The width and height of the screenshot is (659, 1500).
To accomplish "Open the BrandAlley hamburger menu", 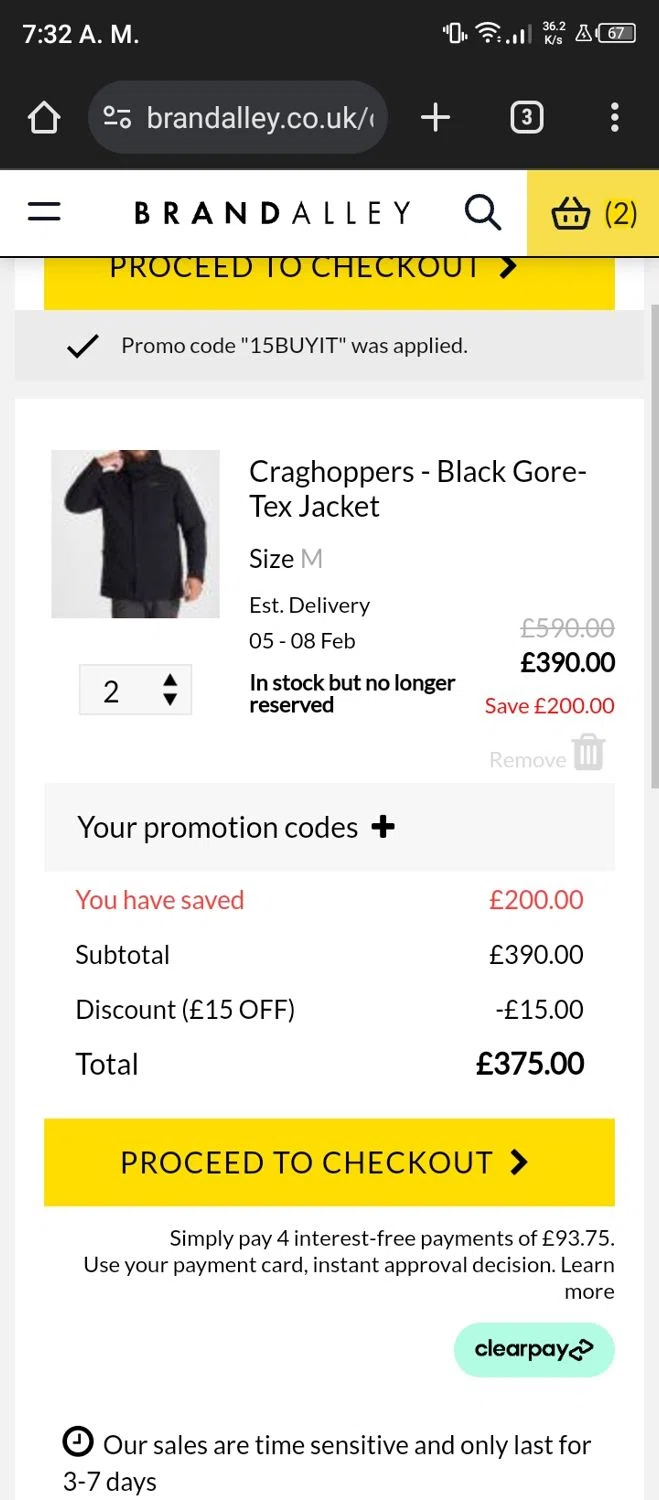I will (44, 212).
